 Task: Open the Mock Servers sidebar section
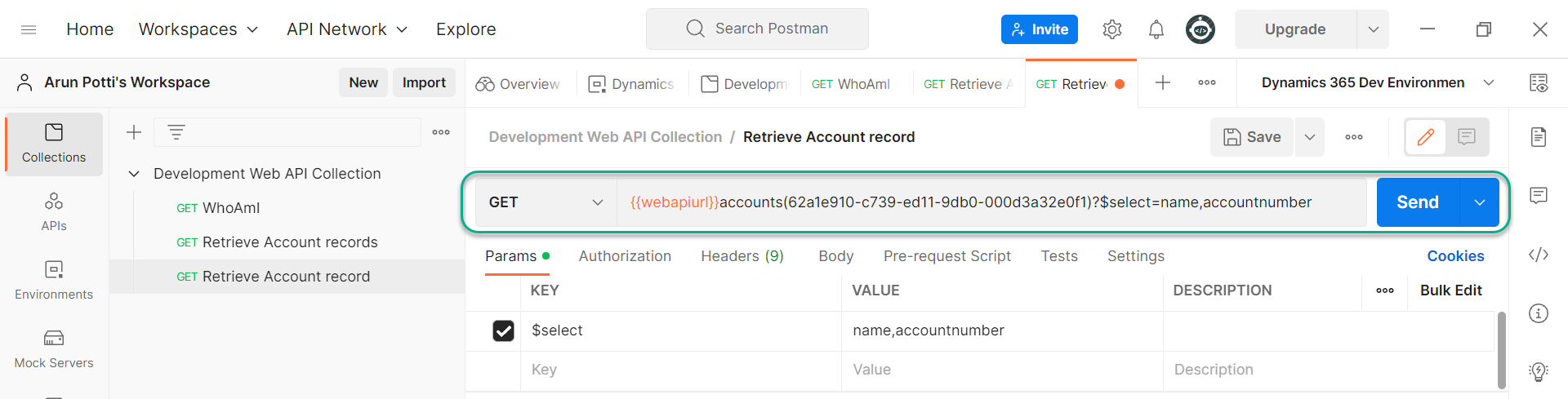pyautogui.click(x=54, y=349)
